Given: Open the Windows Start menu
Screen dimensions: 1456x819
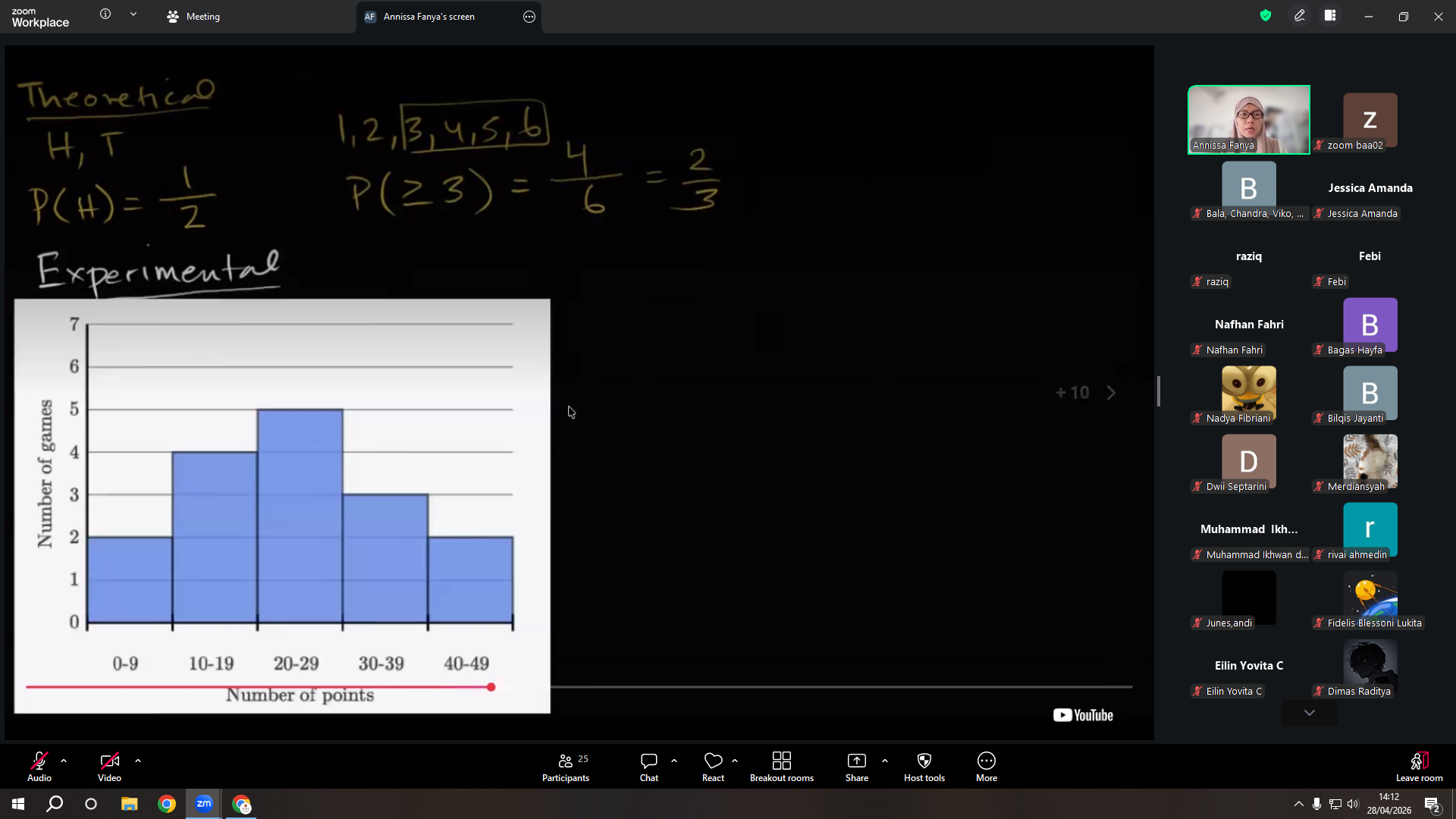Looking at the screenshot, I should 18,804.
